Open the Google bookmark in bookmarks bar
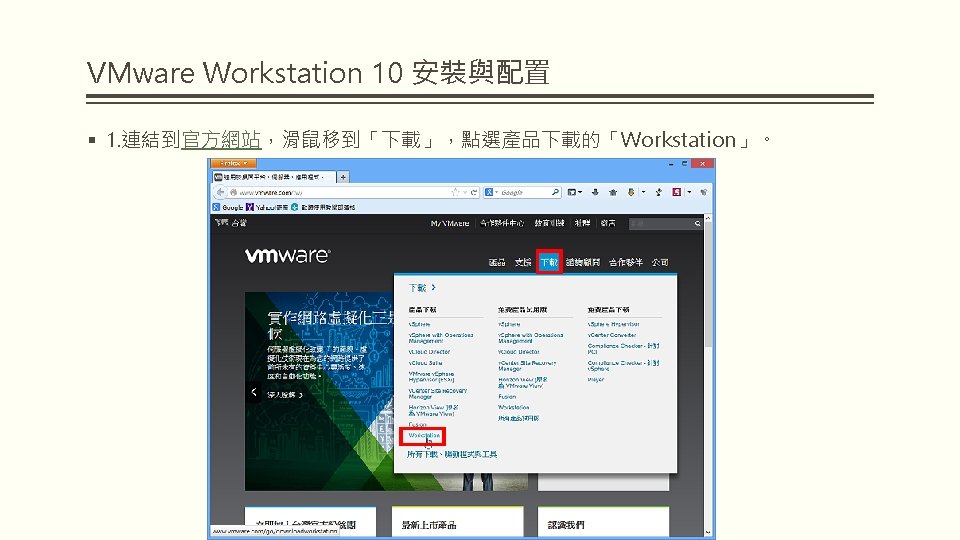Viewport: 960px width, 540px height. pos(228,208)
